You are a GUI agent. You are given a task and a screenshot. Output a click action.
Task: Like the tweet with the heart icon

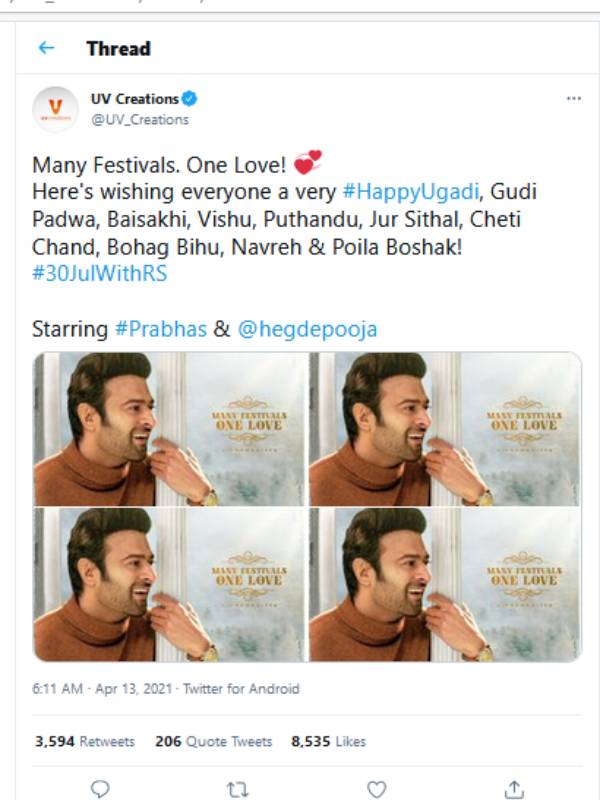[376, 789]
